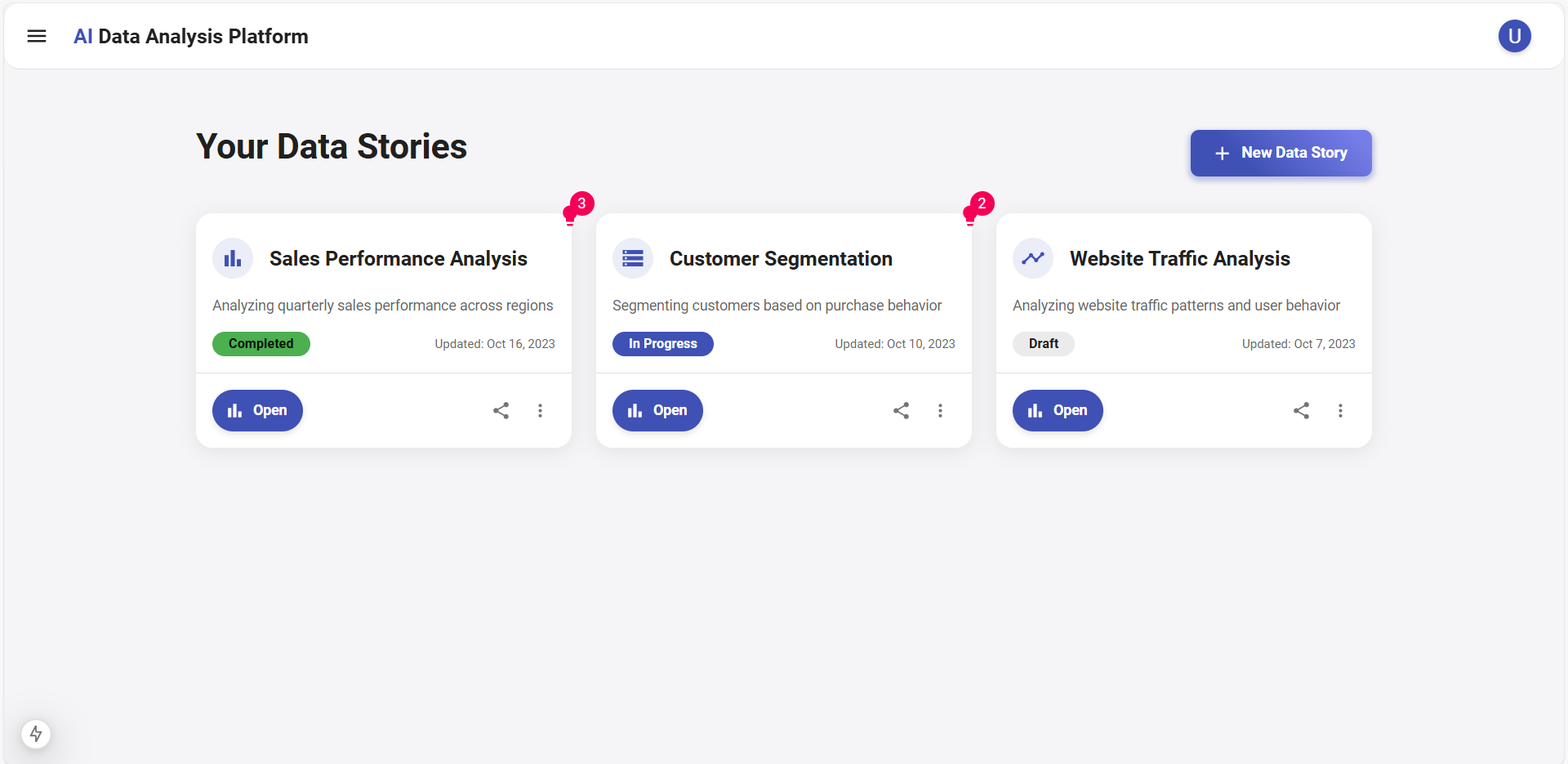
Task: Expand more options for Customer Segmentation
Action: 940,410
